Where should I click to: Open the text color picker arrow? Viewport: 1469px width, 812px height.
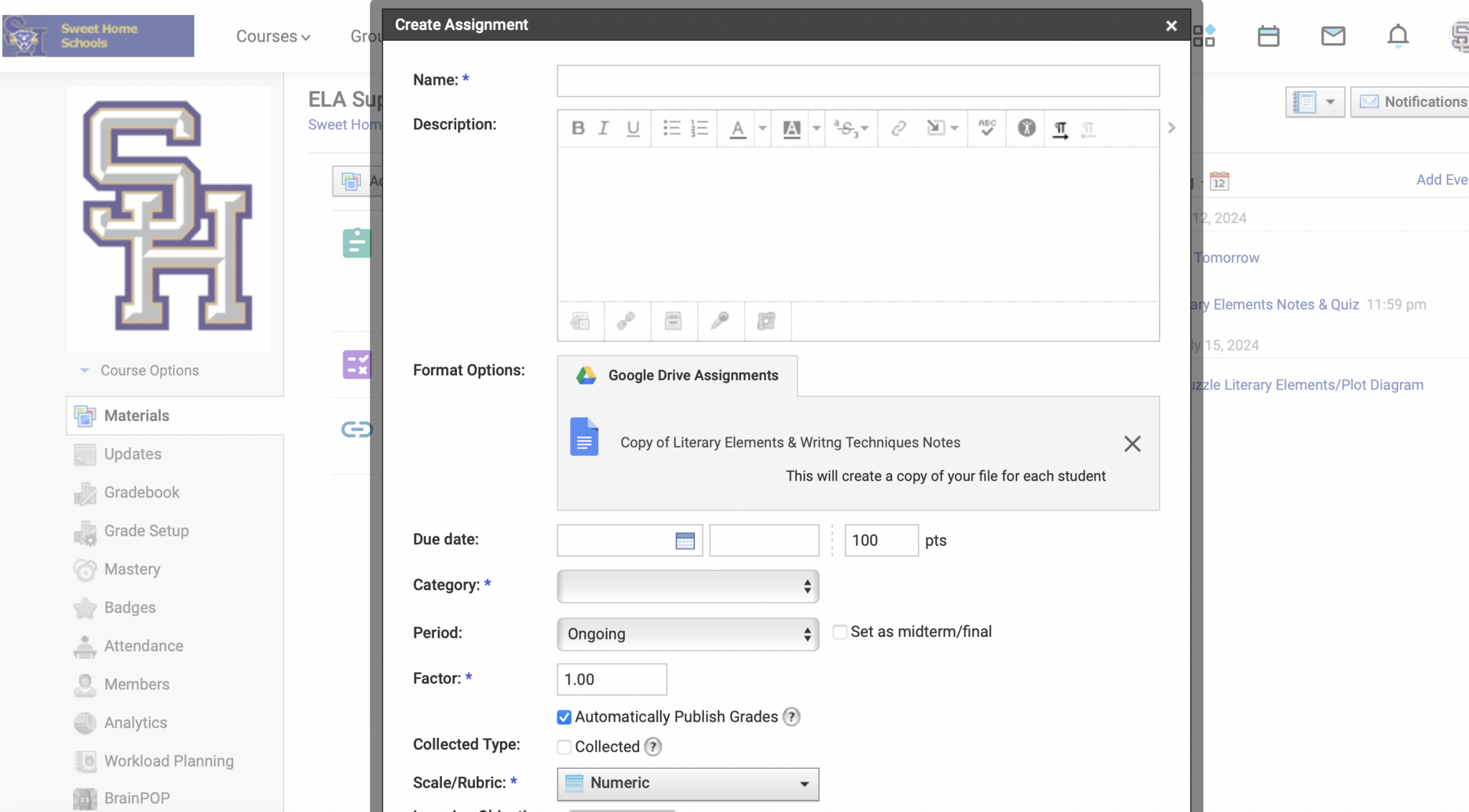pyautogui.click(x=762, y=128)
